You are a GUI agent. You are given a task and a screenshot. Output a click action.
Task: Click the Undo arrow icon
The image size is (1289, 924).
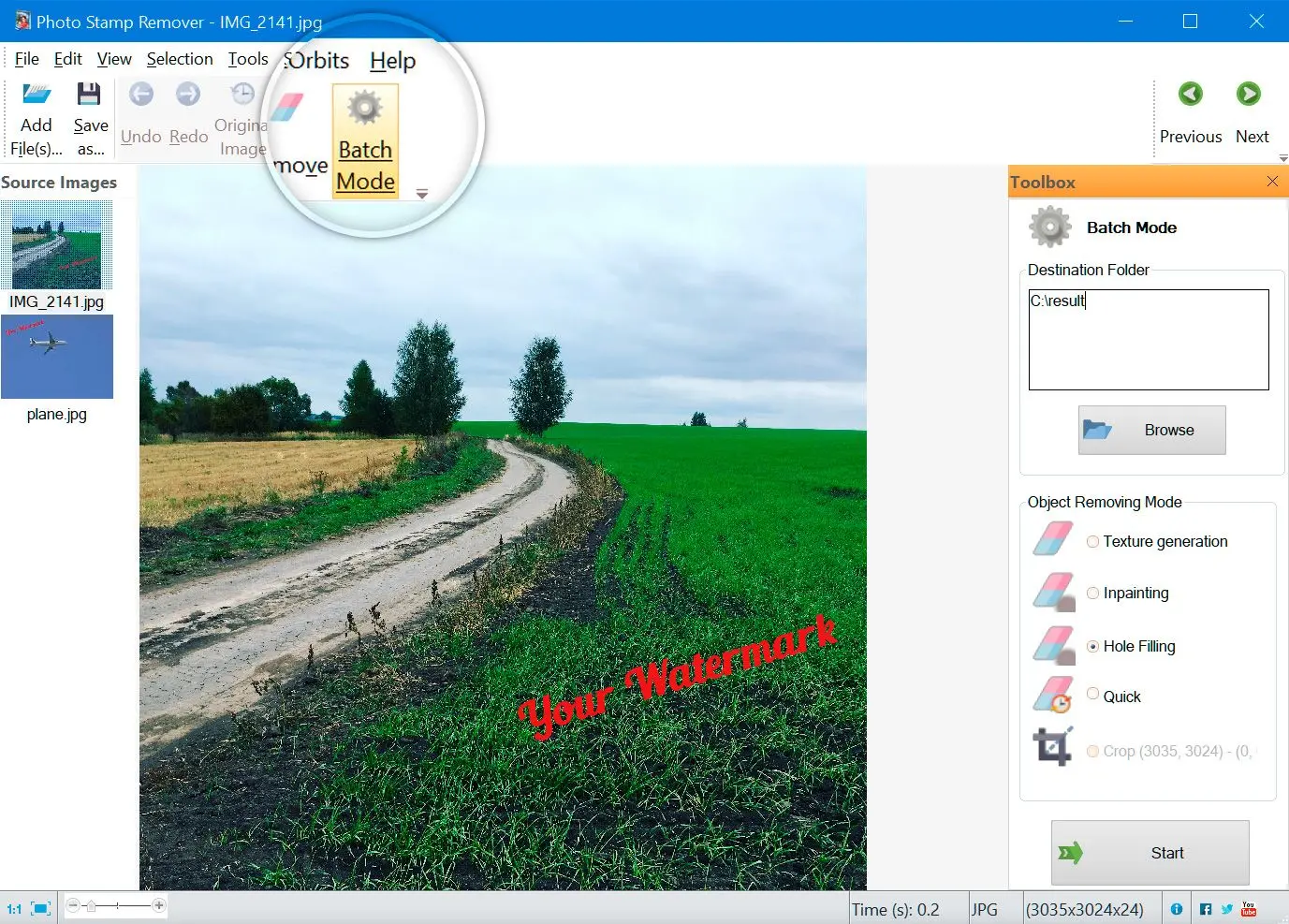[x=141, y=94]
